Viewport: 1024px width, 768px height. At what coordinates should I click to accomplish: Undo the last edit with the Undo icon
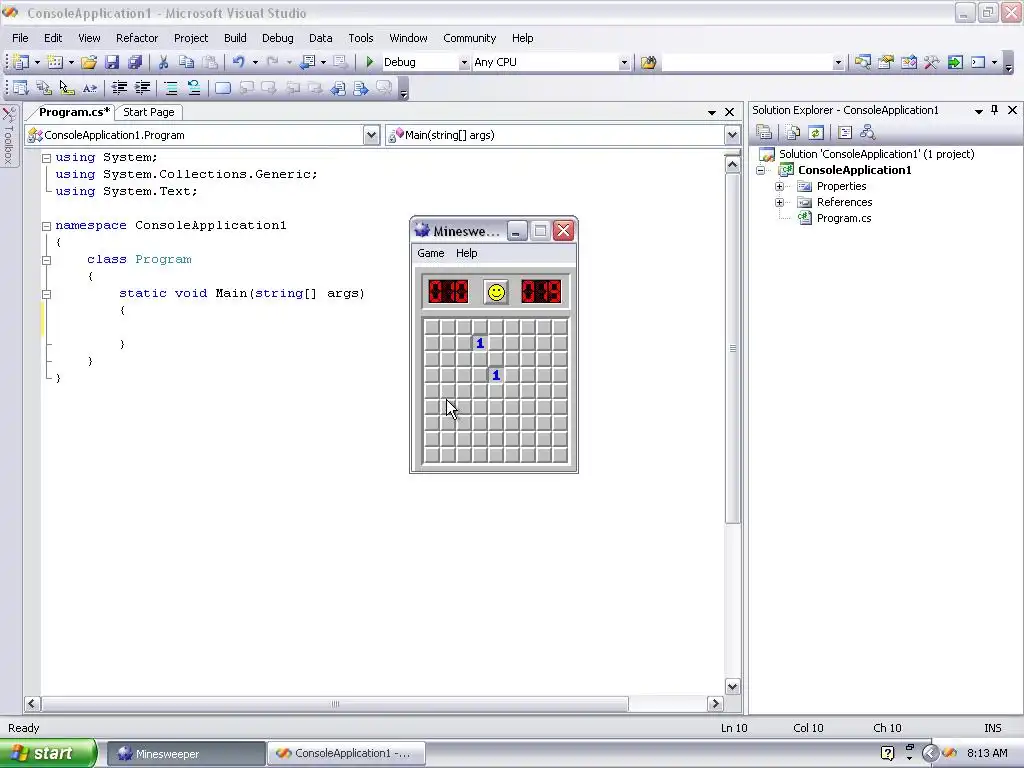238,62
